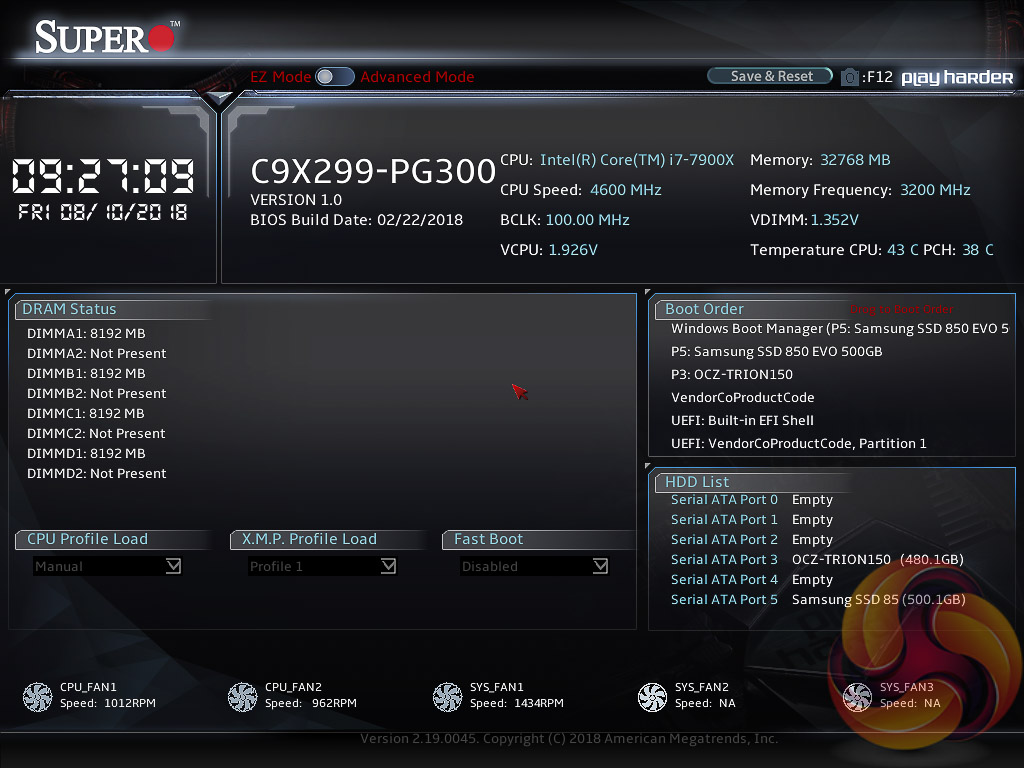Click DIMMB2: Not Present entry
The width and height of the screenshot is (1024, 768).
click(97, 393)
